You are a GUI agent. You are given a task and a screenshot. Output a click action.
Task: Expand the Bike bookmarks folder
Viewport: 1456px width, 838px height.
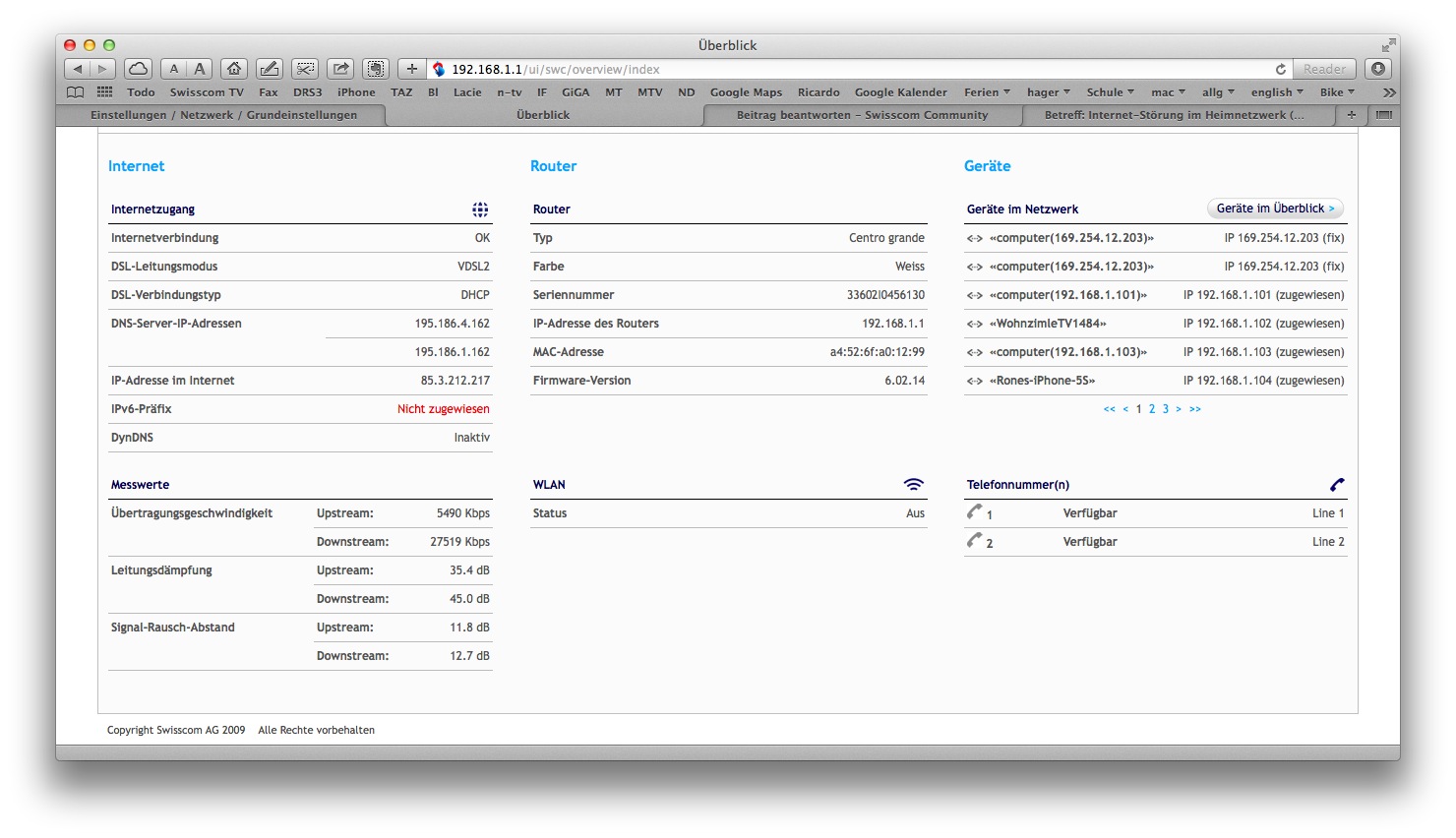tap(1337, 92)
